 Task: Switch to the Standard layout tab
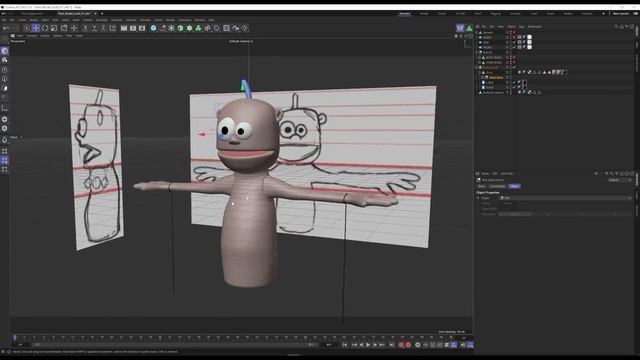tap(404, 13)
